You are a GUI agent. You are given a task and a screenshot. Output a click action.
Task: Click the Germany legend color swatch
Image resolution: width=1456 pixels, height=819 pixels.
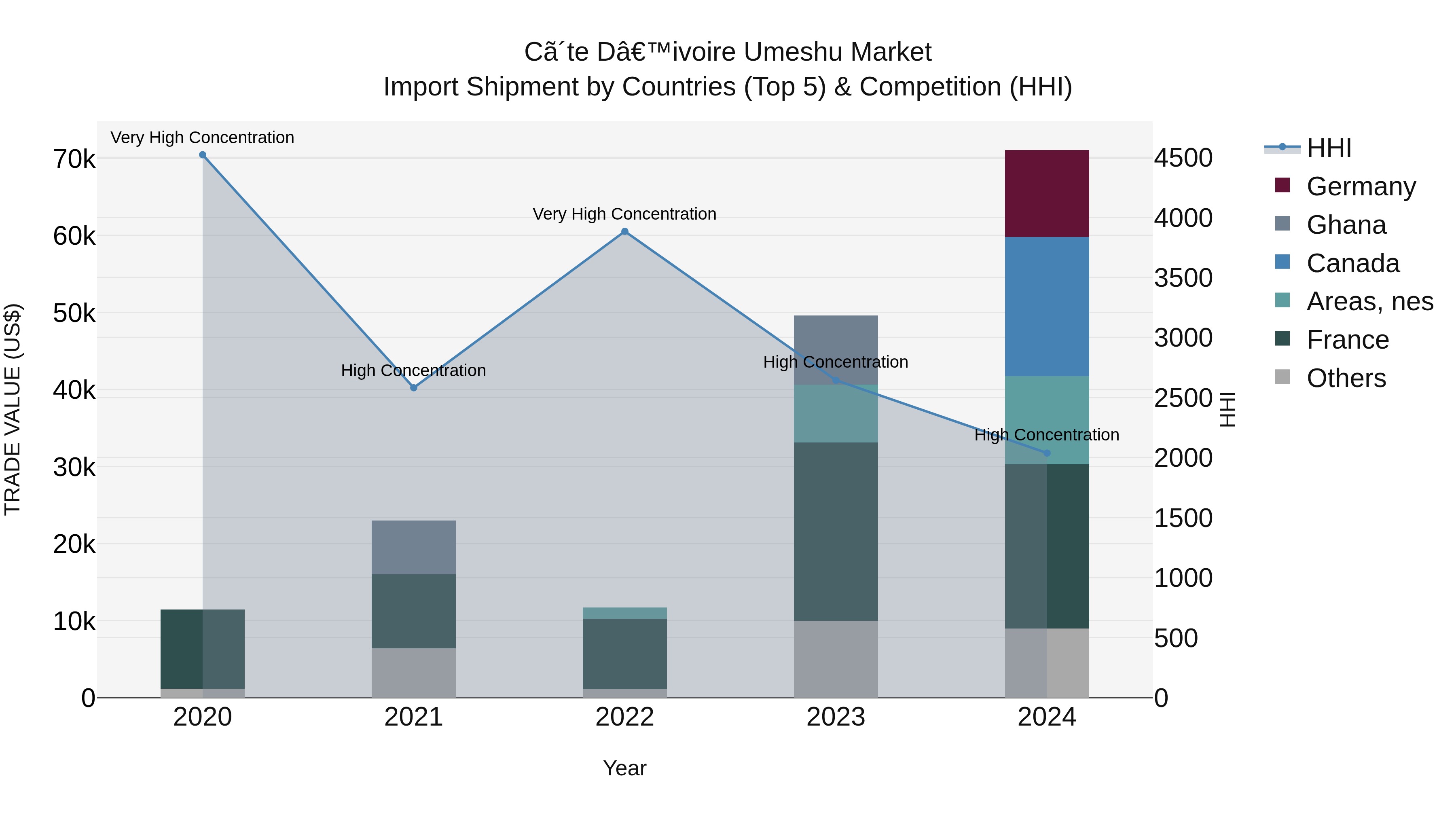point(1282,185)
